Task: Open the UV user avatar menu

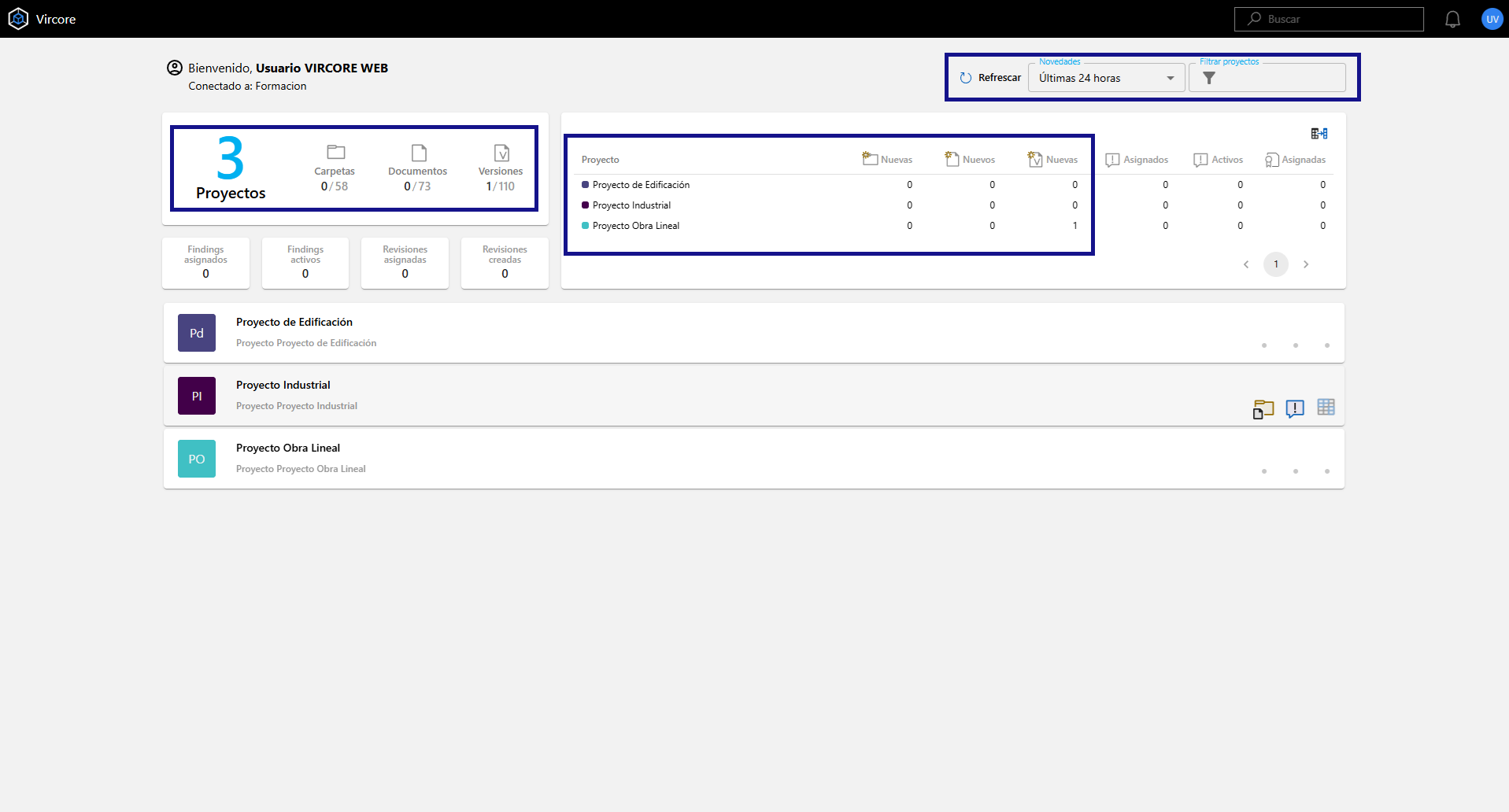Action: (x=1492, y=19)
